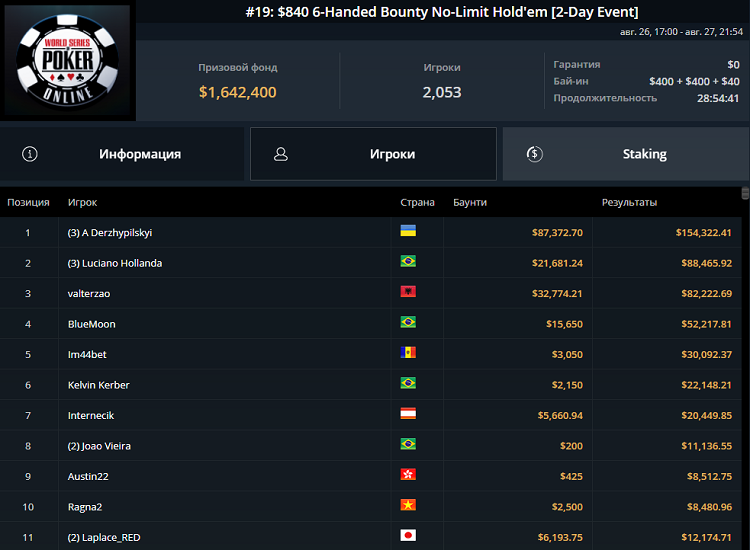Sort by Результаты column header
The height and width of the screenshot is (550, 750).
pos(629,202)
